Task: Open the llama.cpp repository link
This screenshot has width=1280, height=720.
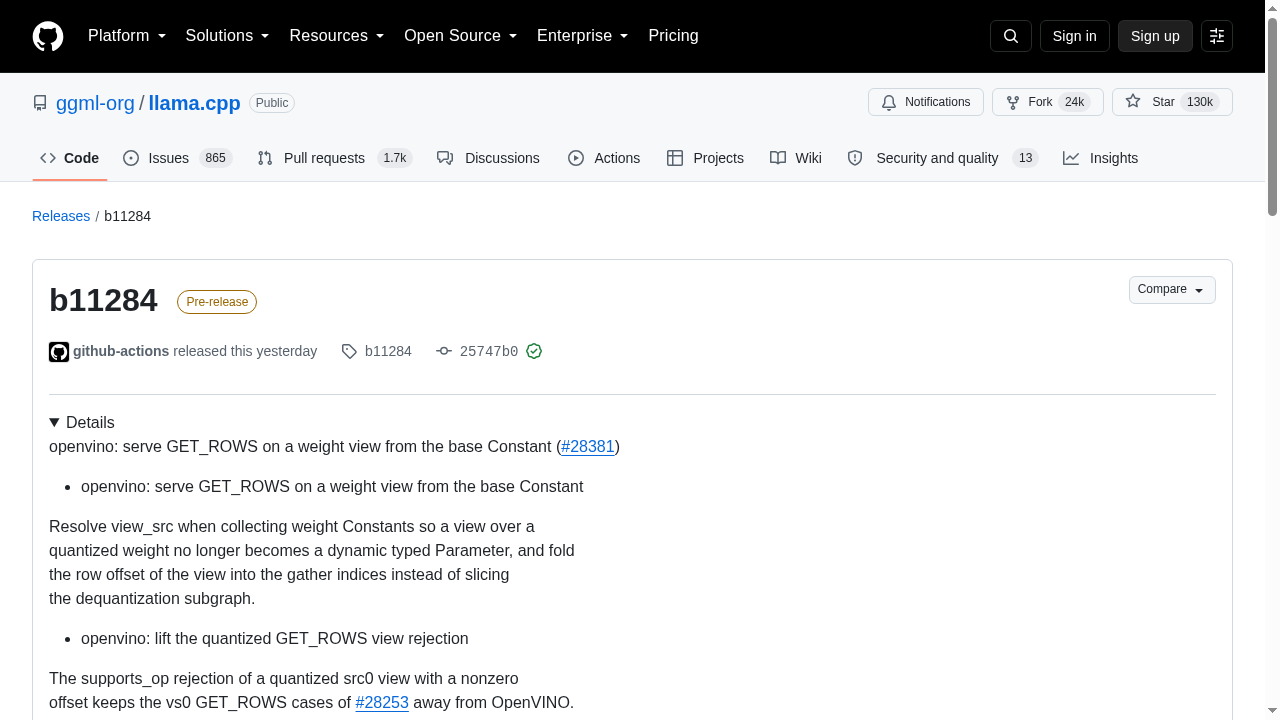Action: click(194, 103)
